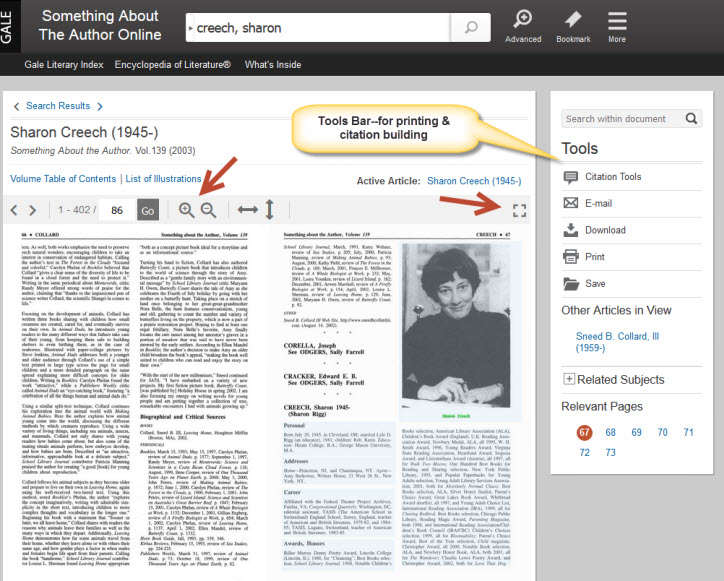Image resolution: width=724 pixels, height=581 pixels.
Task: Click the Go page button
Action: 148,210
